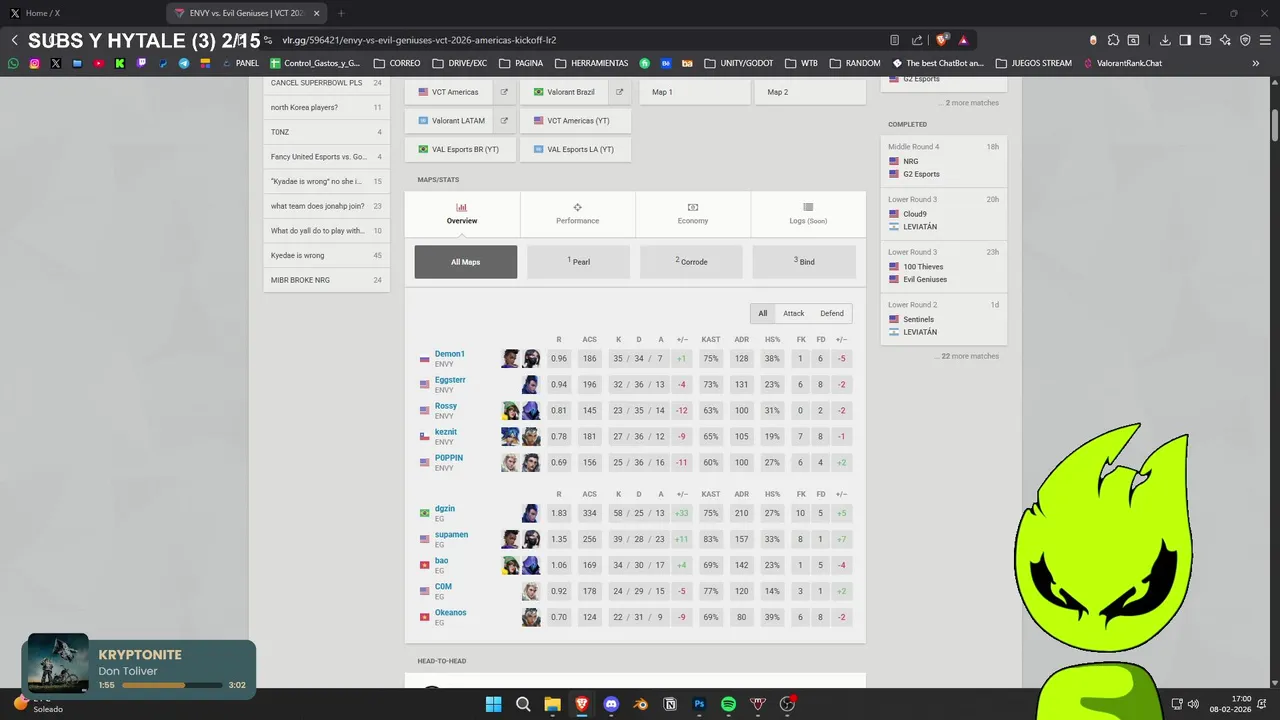The width and height of the screenshot is (1280, 720).
Task: Open the 100 Thieves vs Evil Geniuses match
Action: (943, 266)
